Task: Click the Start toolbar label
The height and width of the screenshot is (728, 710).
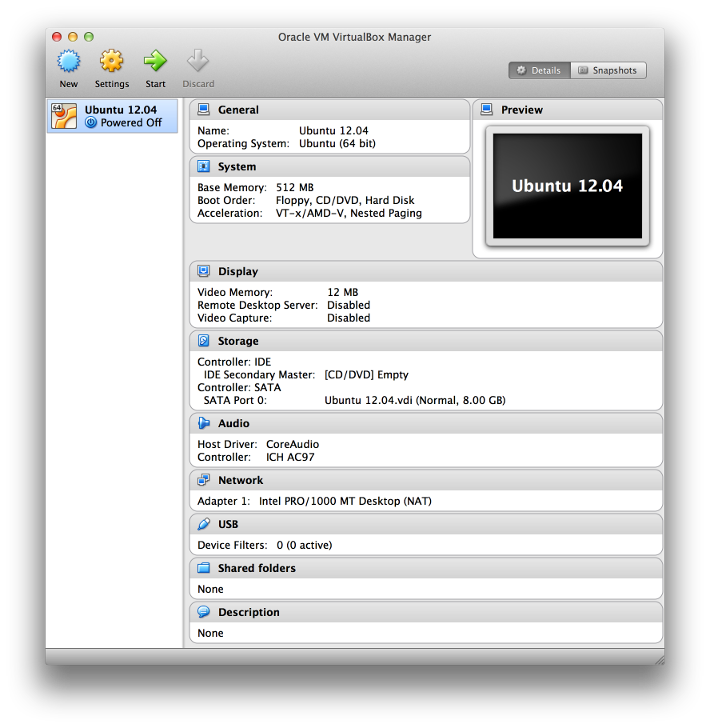Action: click(x=155, y=84)
